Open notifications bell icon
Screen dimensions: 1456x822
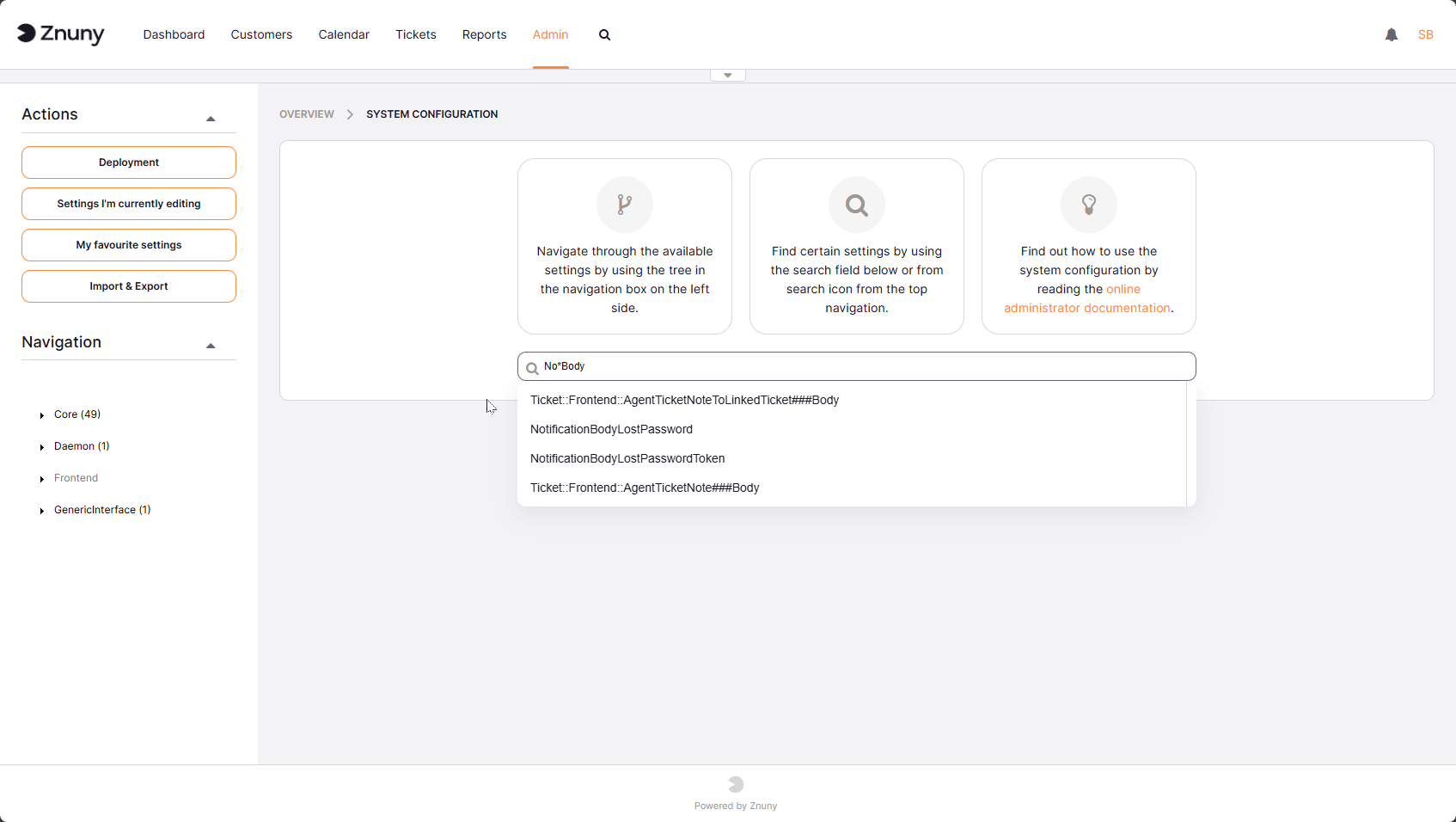[x=1391, y=34]
